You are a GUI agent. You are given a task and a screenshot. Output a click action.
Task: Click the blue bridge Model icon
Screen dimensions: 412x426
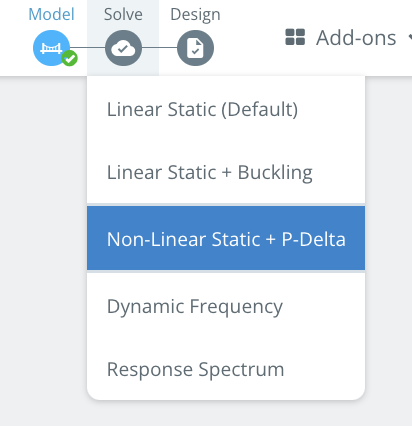pyautogui.click(x=51, y=48)
